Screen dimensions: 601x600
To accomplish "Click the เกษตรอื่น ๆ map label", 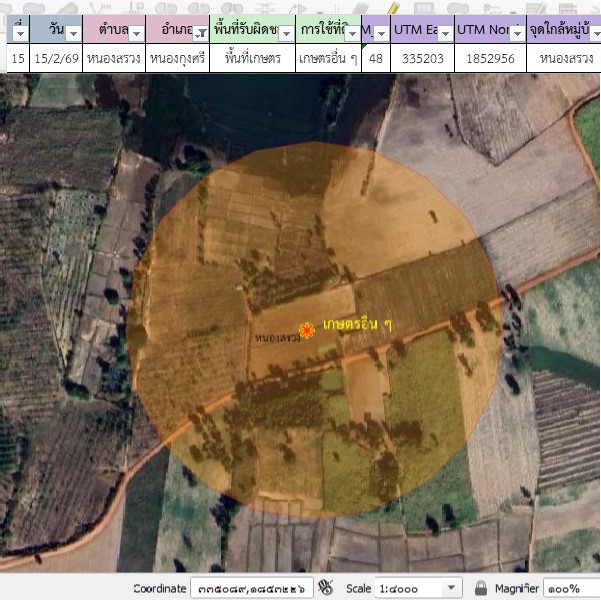I will 357,326.
